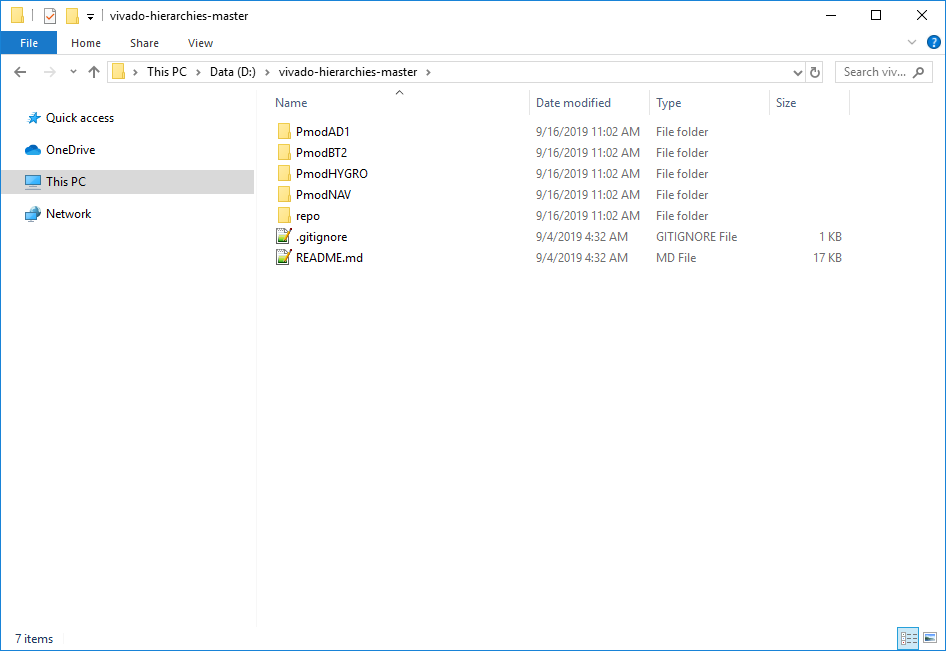Open the Help question mark icon
This screenshot has height=651, width=946.
click(x=933, y=42)
